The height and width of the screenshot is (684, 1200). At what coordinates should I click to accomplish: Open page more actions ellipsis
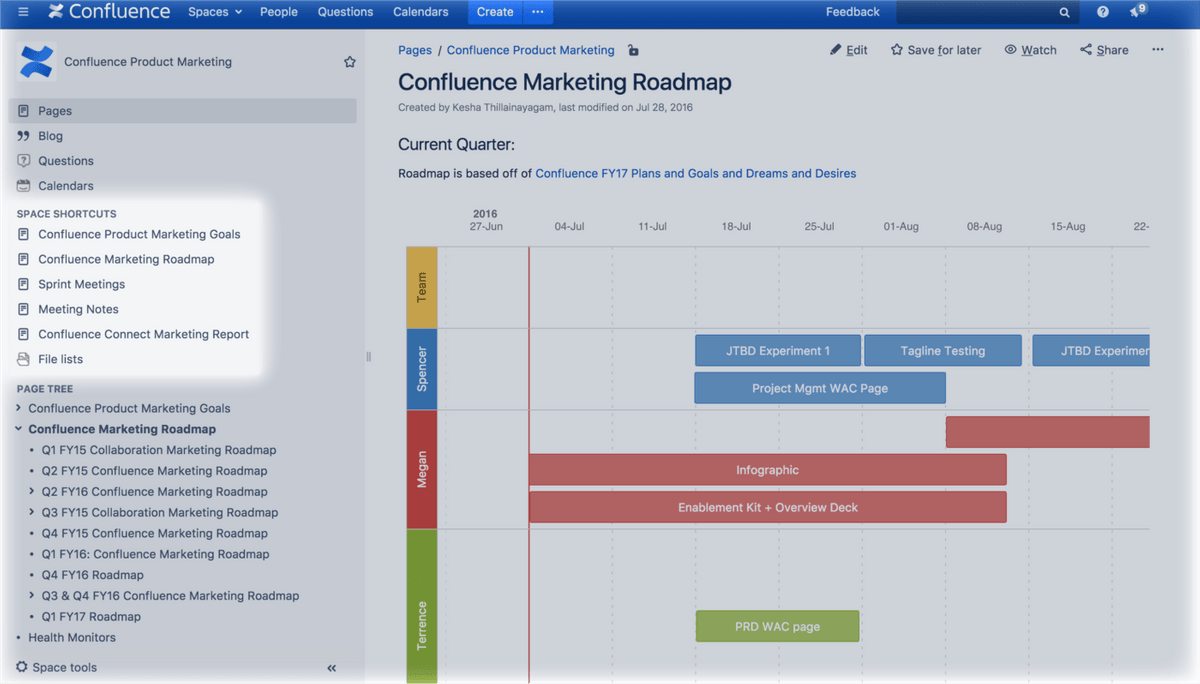click(1158, 50)
